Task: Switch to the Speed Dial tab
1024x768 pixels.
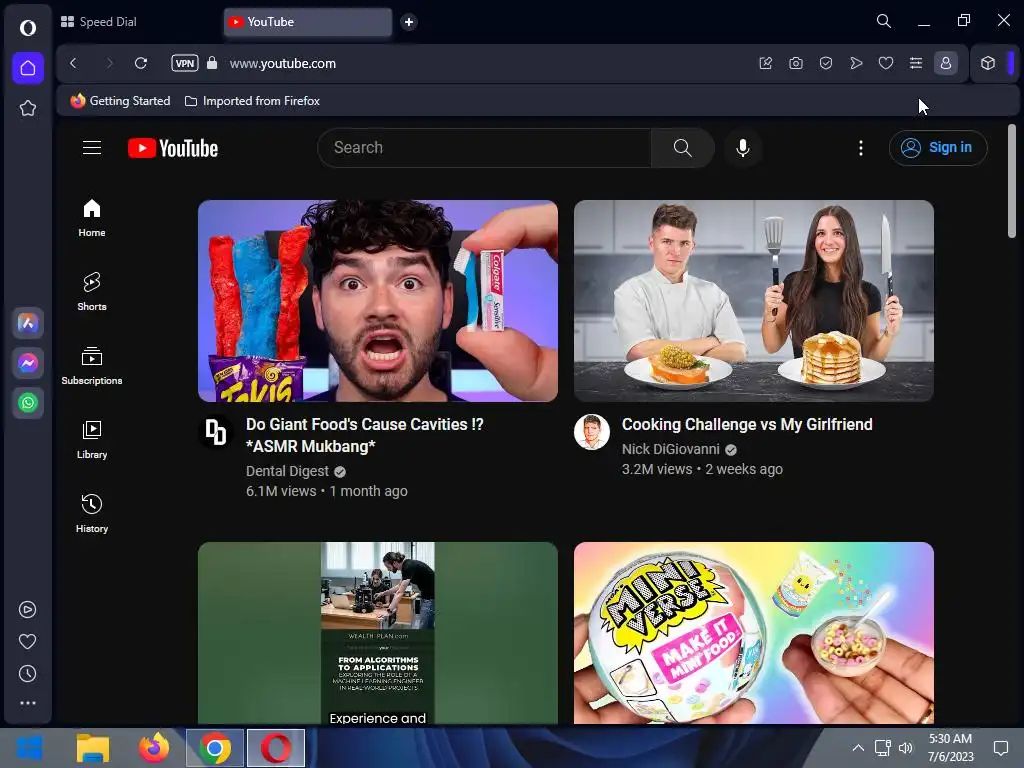Action: [98, 22]
